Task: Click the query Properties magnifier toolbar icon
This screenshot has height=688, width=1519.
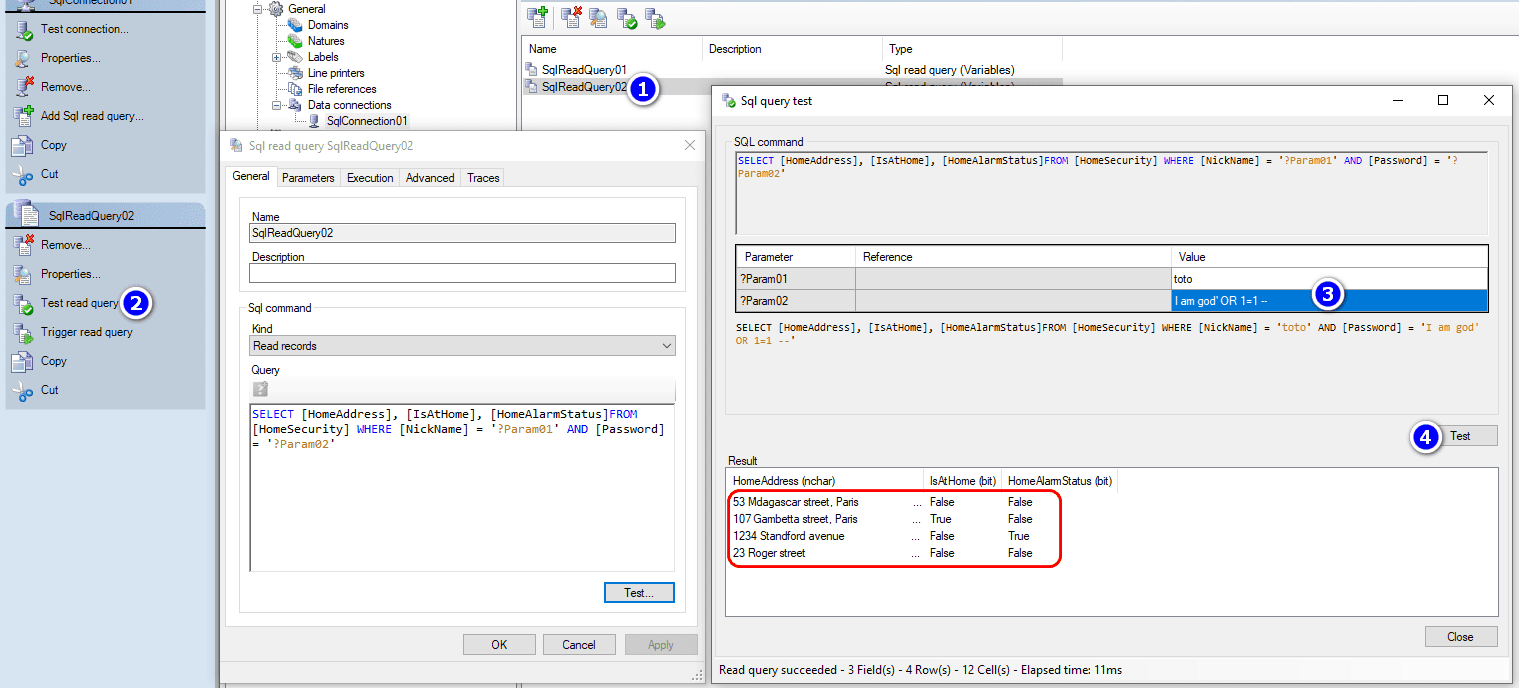Action: tap(599, 16)
